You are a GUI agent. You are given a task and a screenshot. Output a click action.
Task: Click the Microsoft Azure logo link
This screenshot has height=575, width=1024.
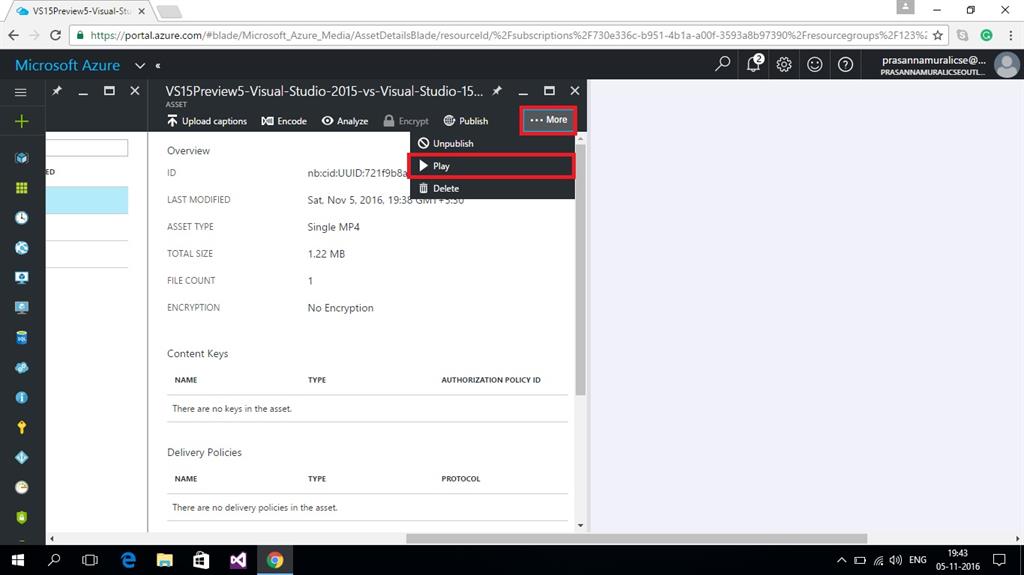(67, 65)
